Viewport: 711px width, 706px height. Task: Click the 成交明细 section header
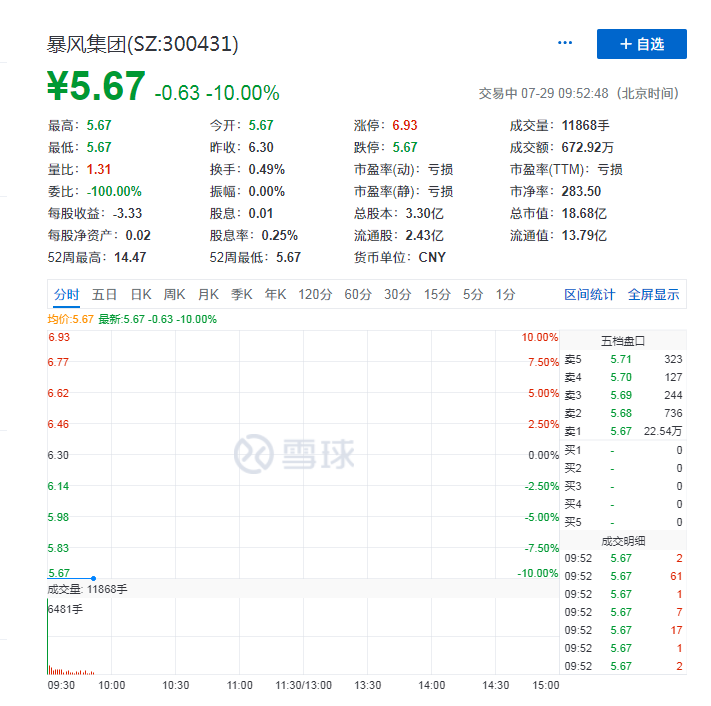pos(623,541)
